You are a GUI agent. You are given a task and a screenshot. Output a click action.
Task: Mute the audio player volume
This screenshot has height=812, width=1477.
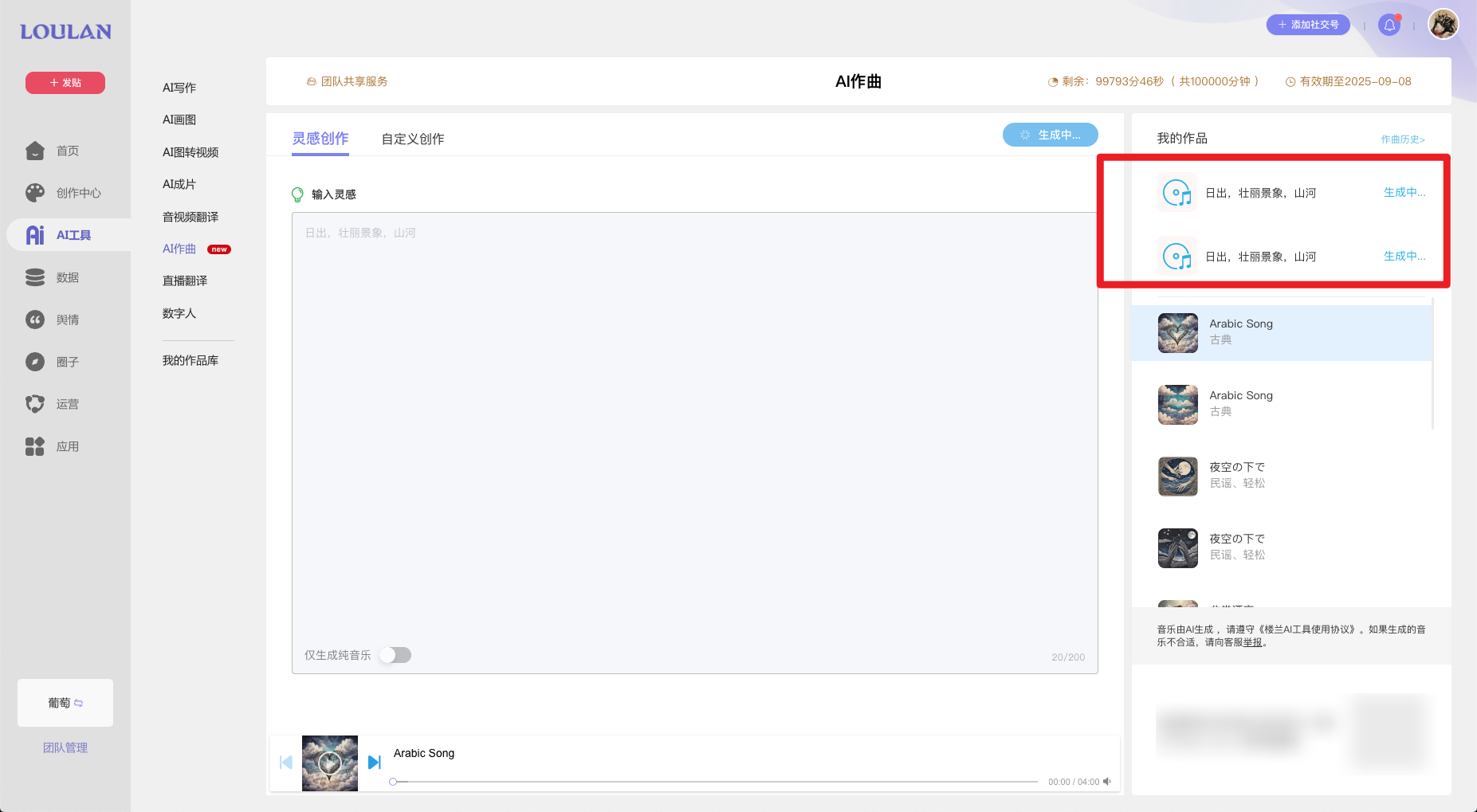click(1108, 782)
